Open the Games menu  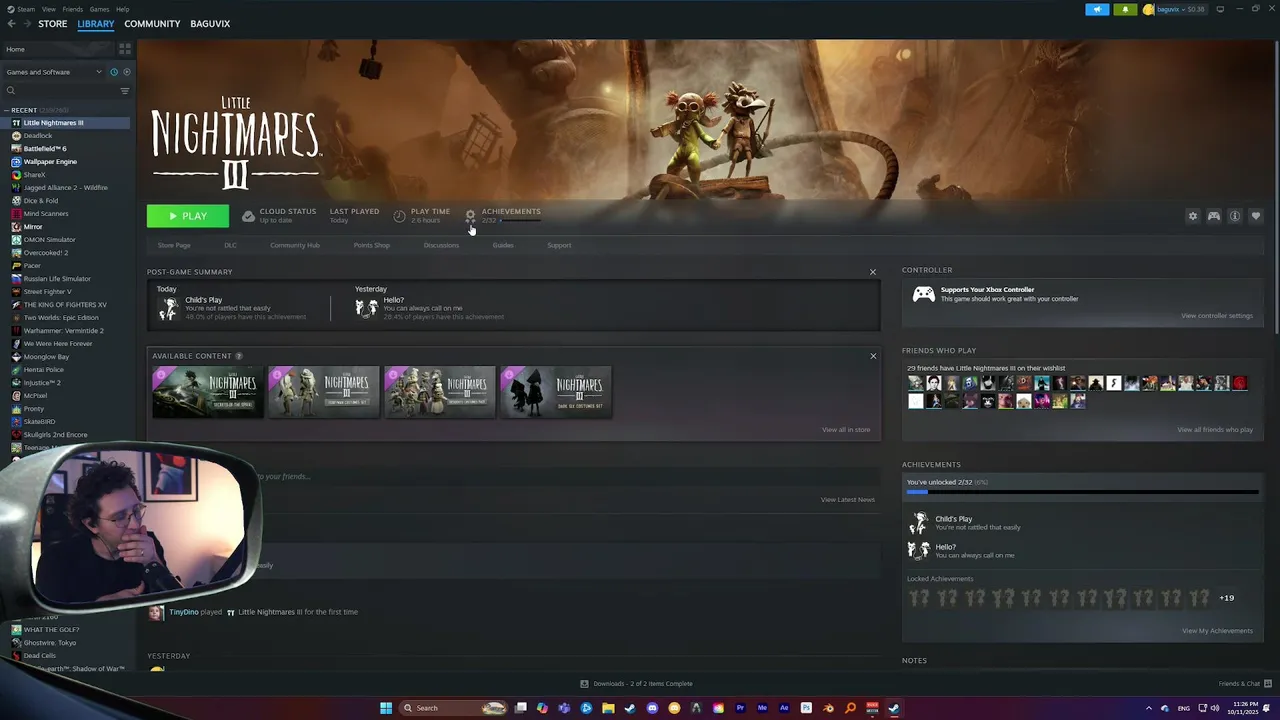click(x=99, y=9)
